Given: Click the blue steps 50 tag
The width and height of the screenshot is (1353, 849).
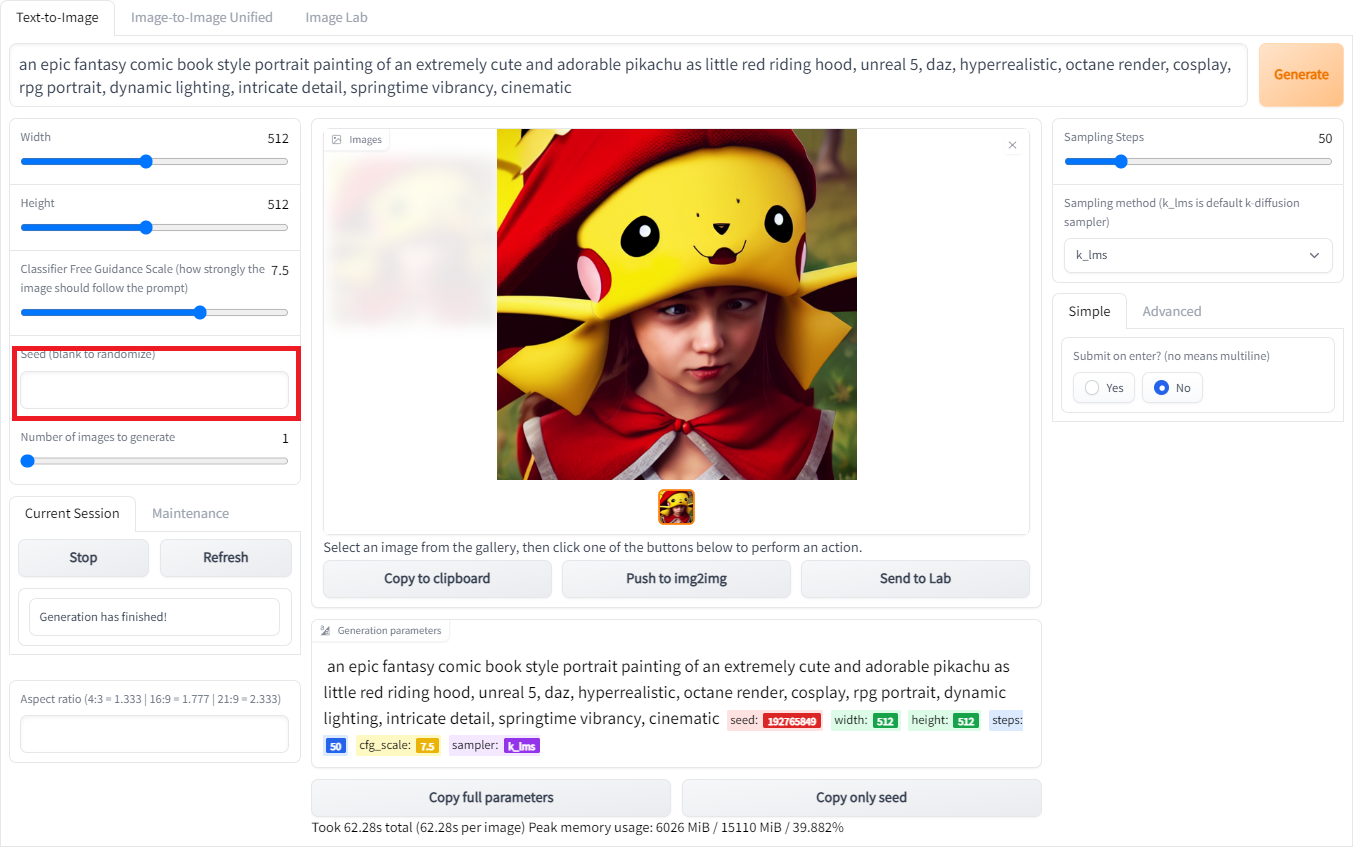Looking at the screenshot, I should tap(336, 746).
